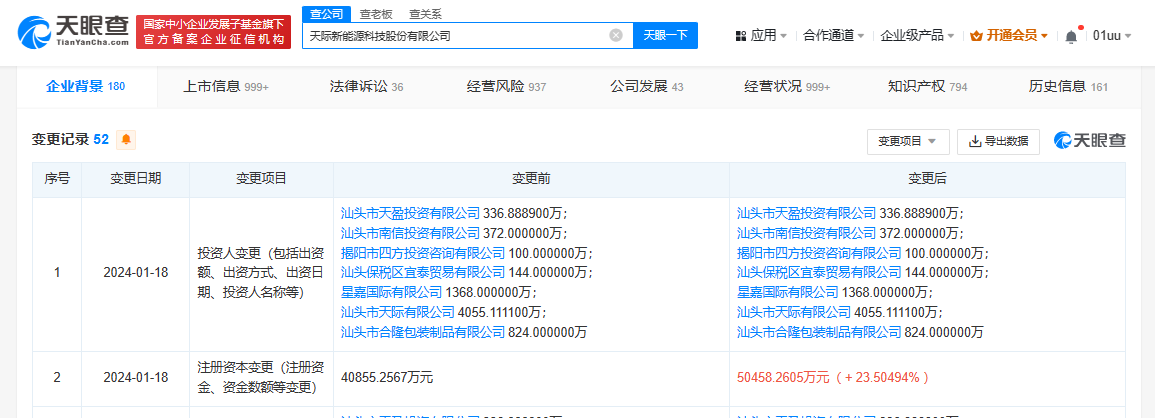Open 汕头市天盈投资有限公司 link in 变更后
This screenshot has height=418, width=1155.
807,214
